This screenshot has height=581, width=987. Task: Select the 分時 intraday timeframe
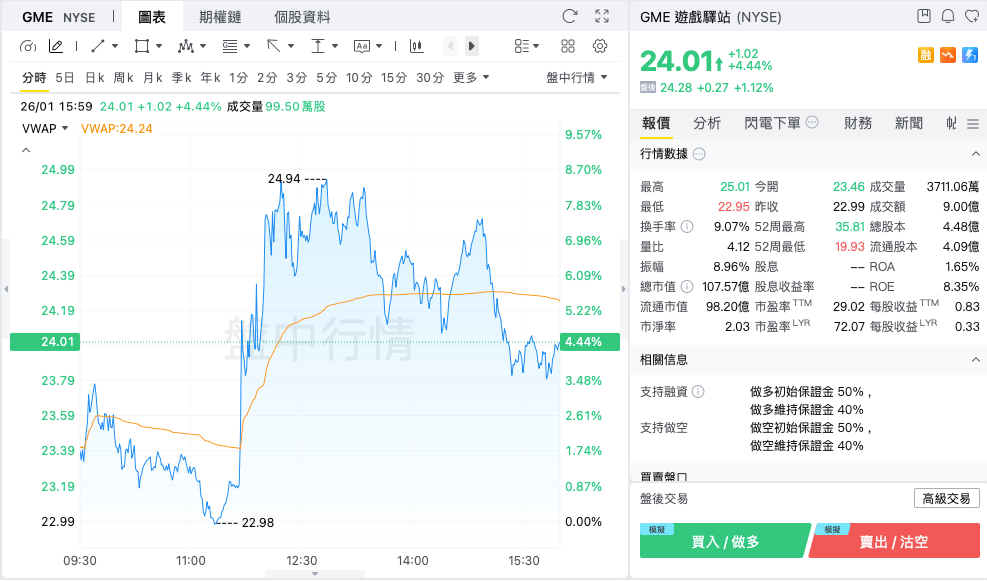34,77
